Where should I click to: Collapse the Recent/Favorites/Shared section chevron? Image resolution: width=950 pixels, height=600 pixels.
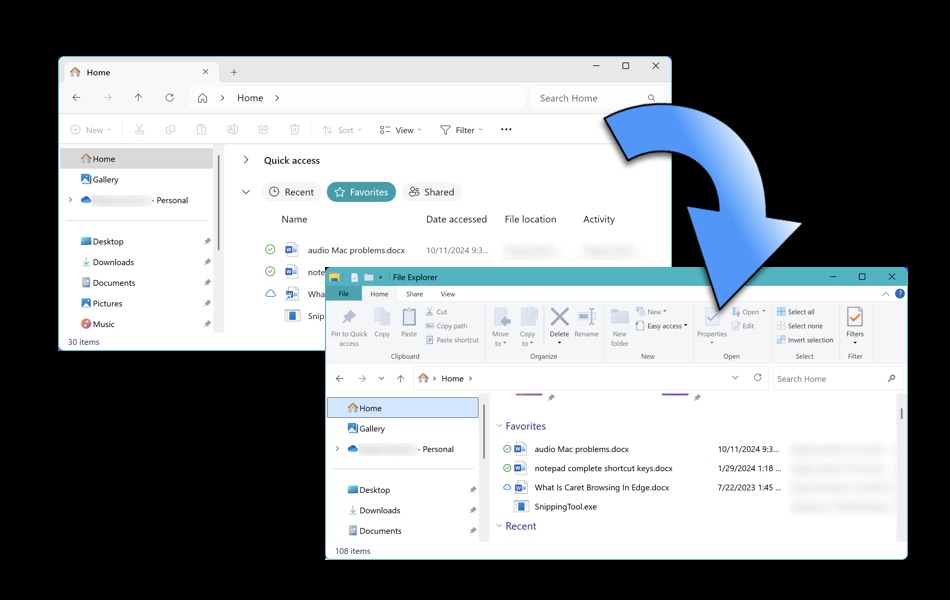pos(245,192)
